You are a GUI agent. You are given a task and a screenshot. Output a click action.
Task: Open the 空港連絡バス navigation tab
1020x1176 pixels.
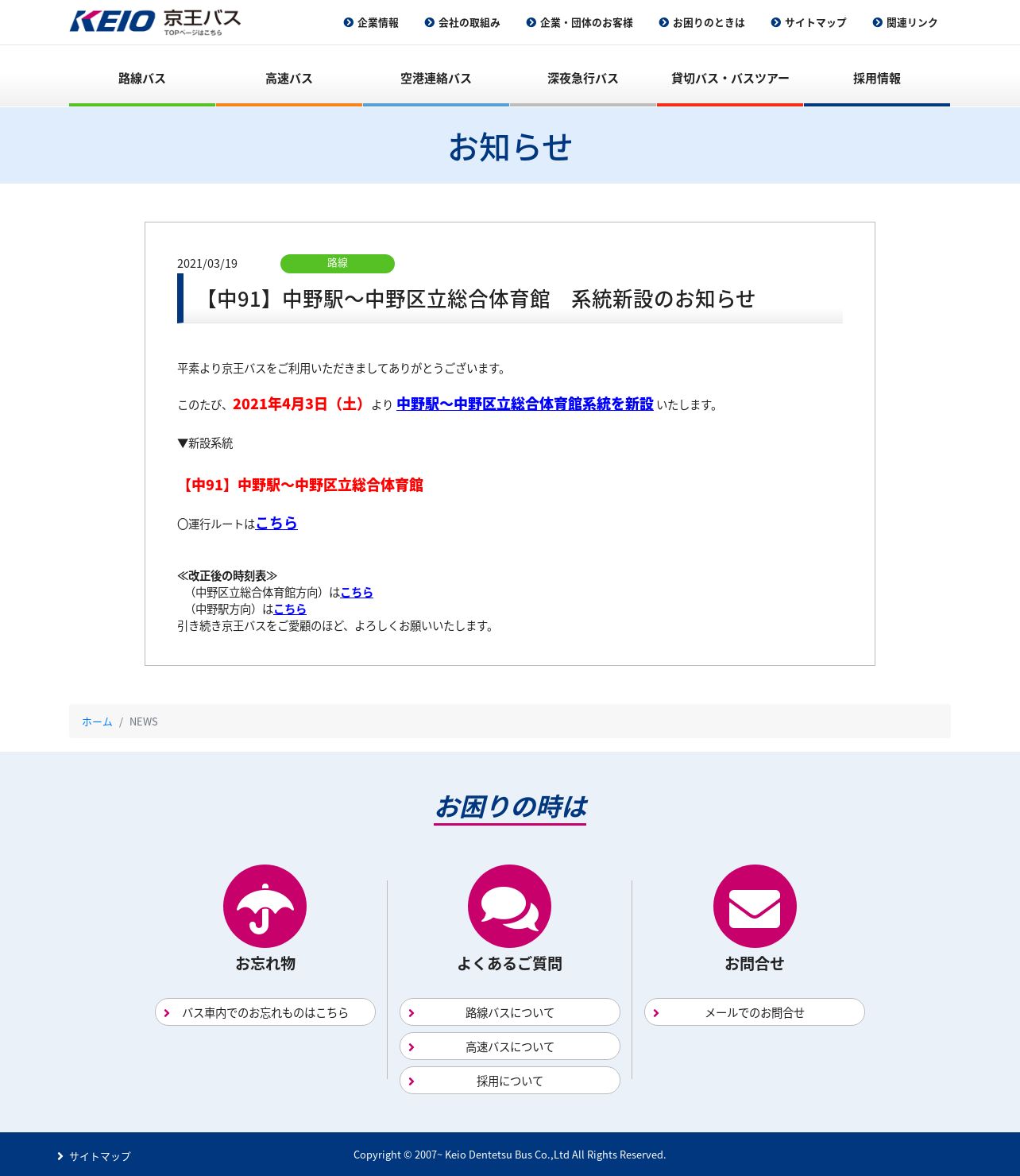pyautogui.click(x=436, y=78)
